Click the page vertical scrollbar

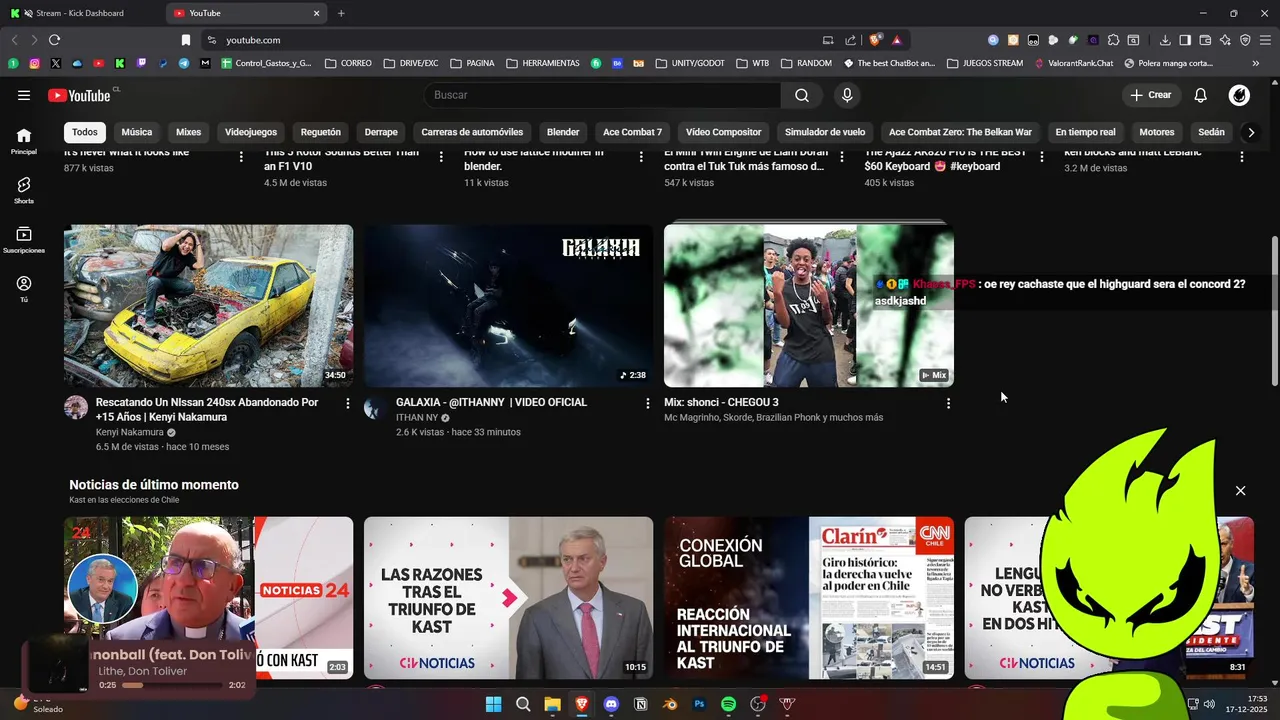pyautogui.click(x=1274, y=312)
